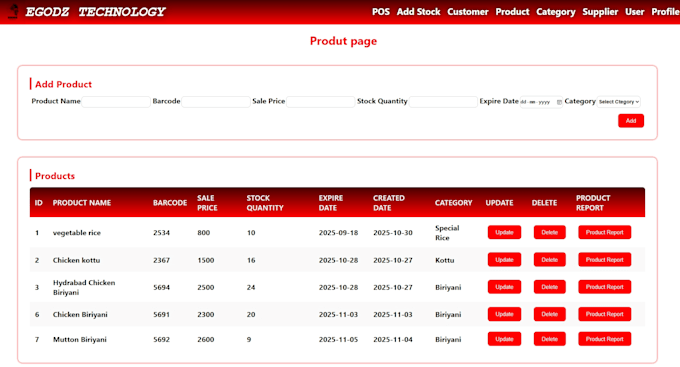This screenshot has height=367, width=680.
Task: Click the Expire Date field
Action: [x=541, y=102]
